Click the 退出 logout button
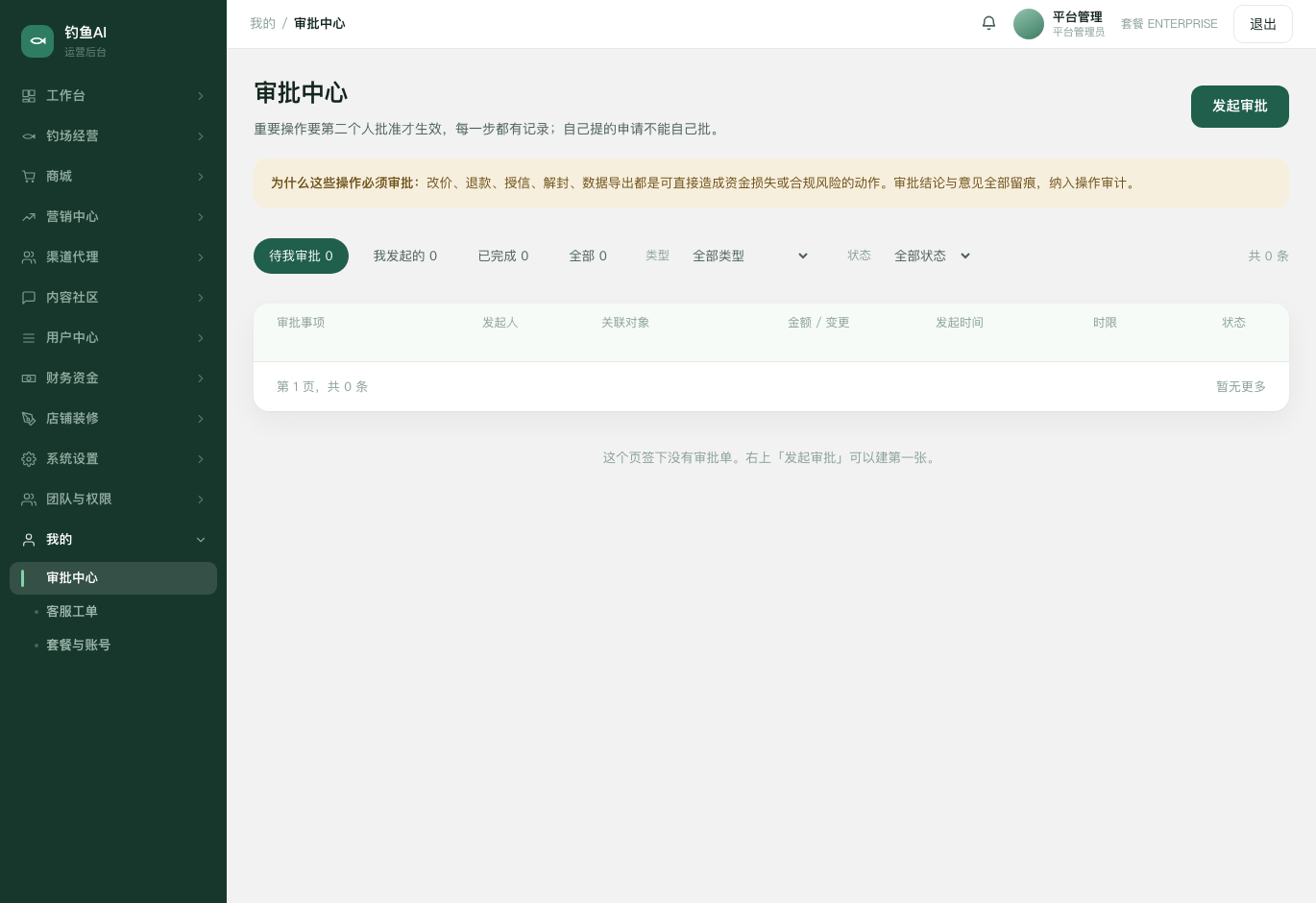The image size is (1316, 903). (x=1263, y=24)
